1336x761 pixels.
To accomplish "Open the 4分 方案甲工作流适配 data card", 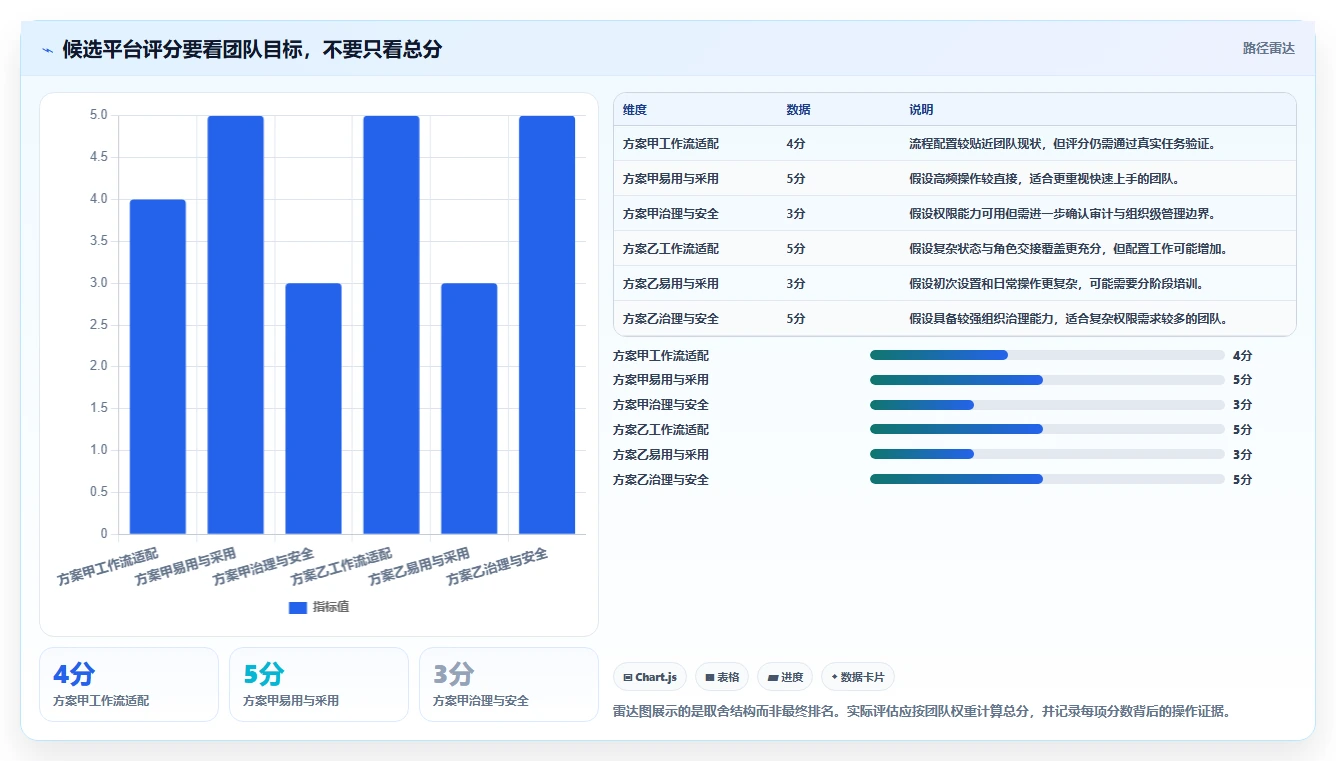I will (129, 684).
